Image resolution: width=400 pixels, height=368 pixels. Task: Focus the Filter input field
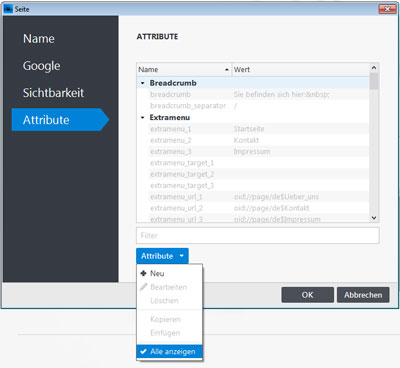coord(258,235)
